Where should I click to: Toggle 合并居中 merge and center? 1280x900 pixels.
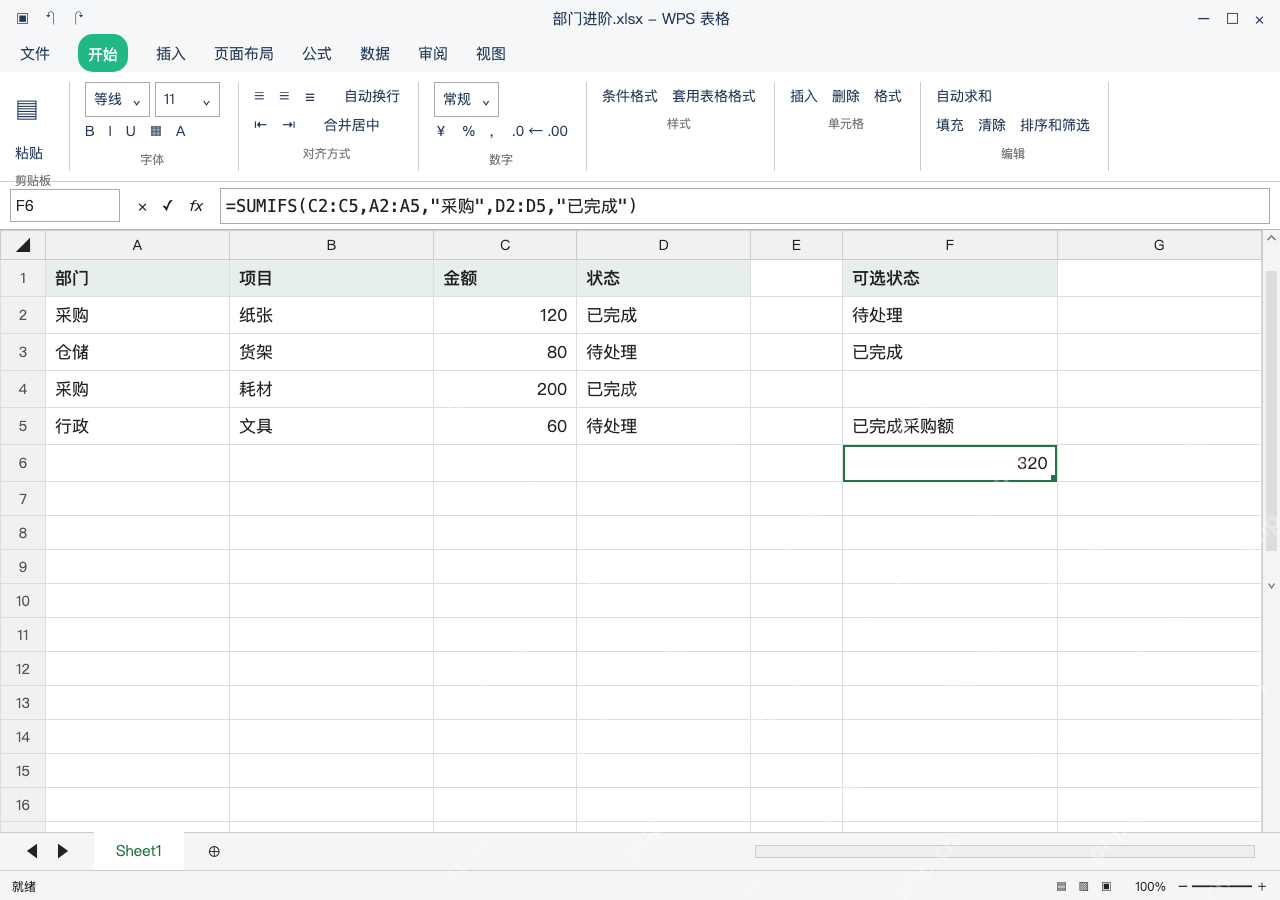pyautogui.click(x=352, y=125)
